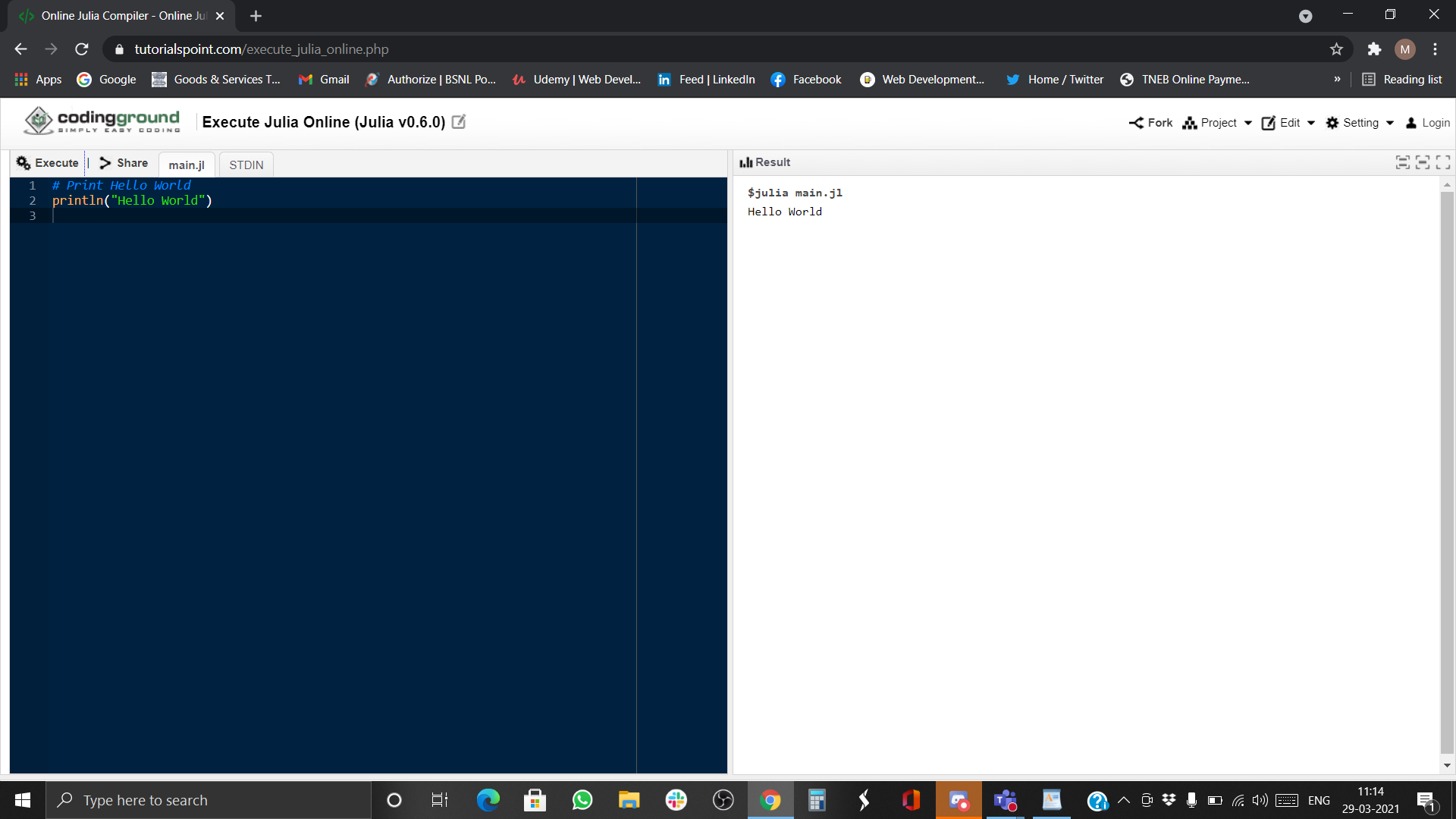Select the main.jl tab

pyautogui.click(x=187, y=165)
